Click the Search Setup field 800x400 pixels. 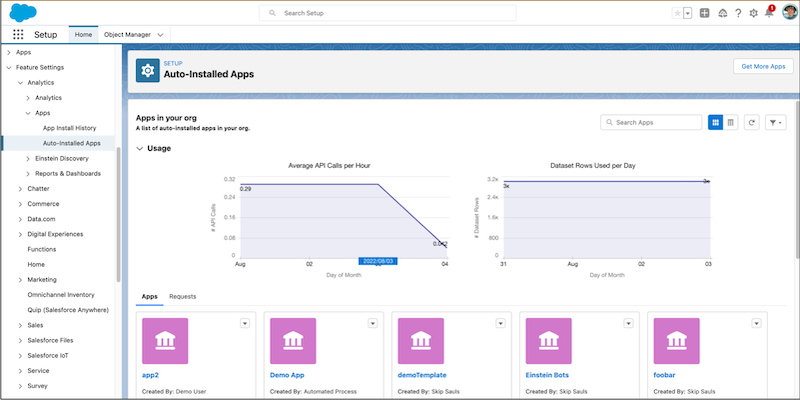click(388, 13)
